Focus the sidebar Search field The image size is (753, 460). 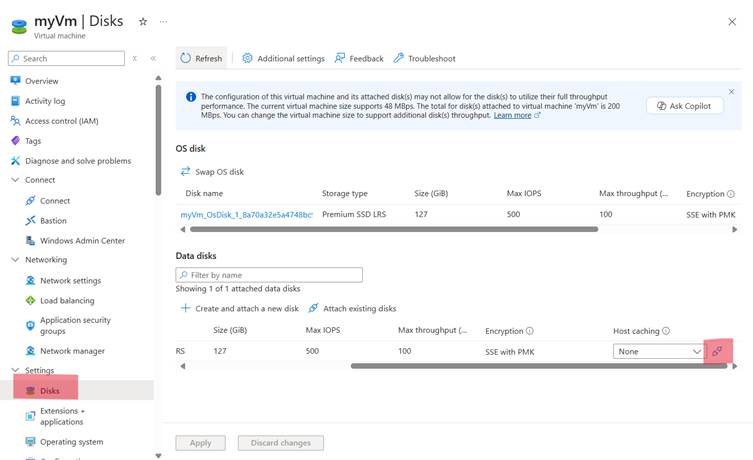coord(66,58)
